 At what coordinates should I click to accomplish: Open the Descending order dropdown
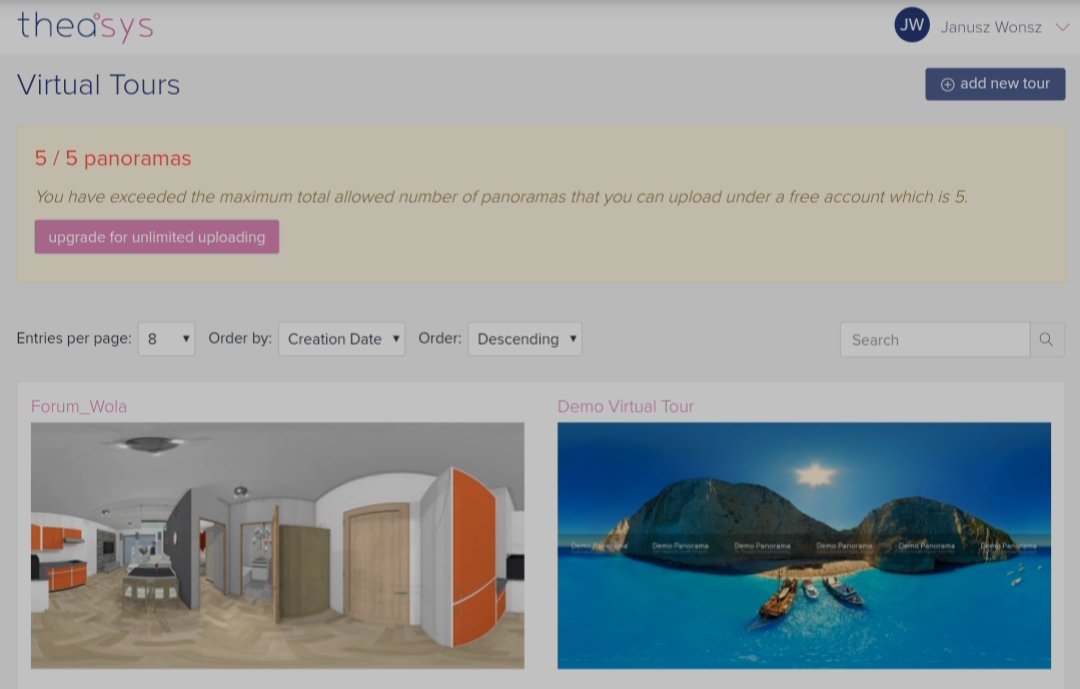[x=524, y=339]
